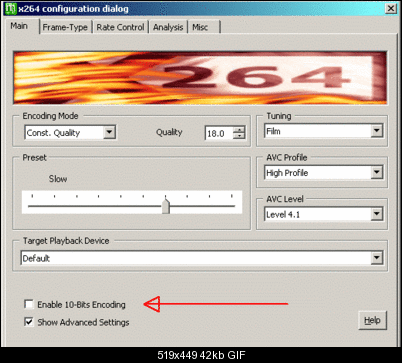This screenshot has height=363, width=402.
Task: Open the Rate Control tab
Action: pos(120,27)
